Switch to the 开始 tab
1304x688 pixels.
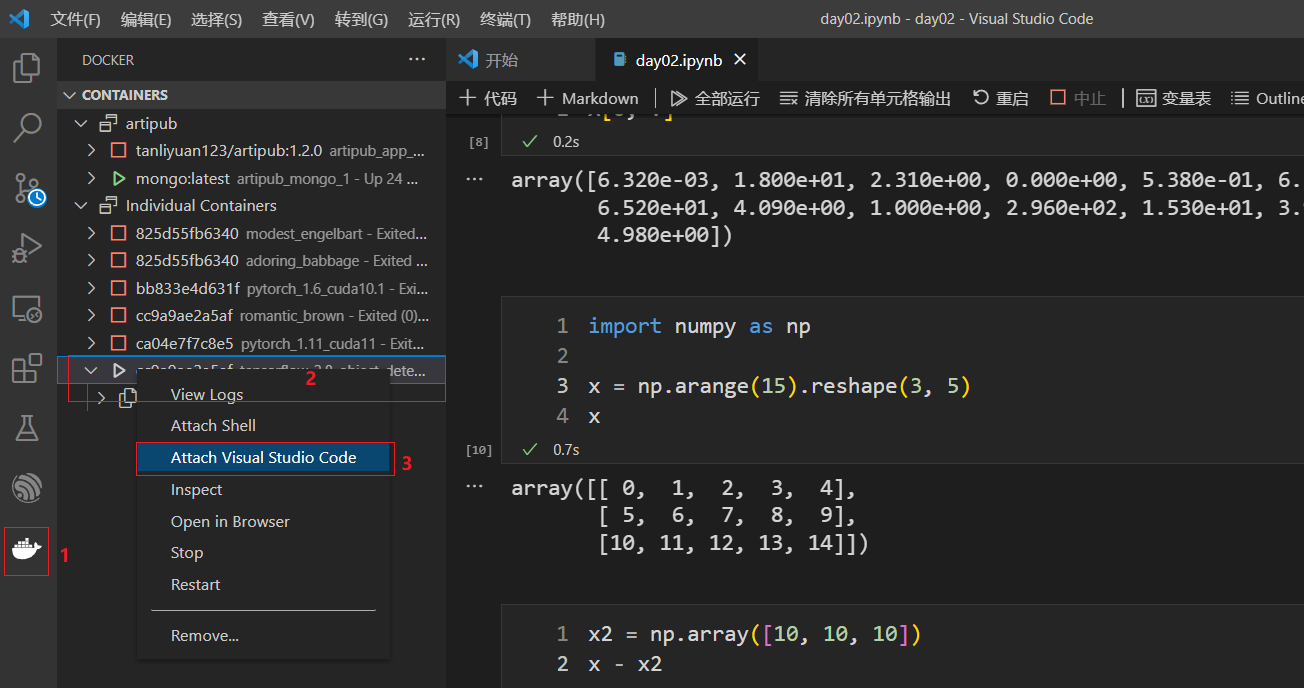[520, 60]
